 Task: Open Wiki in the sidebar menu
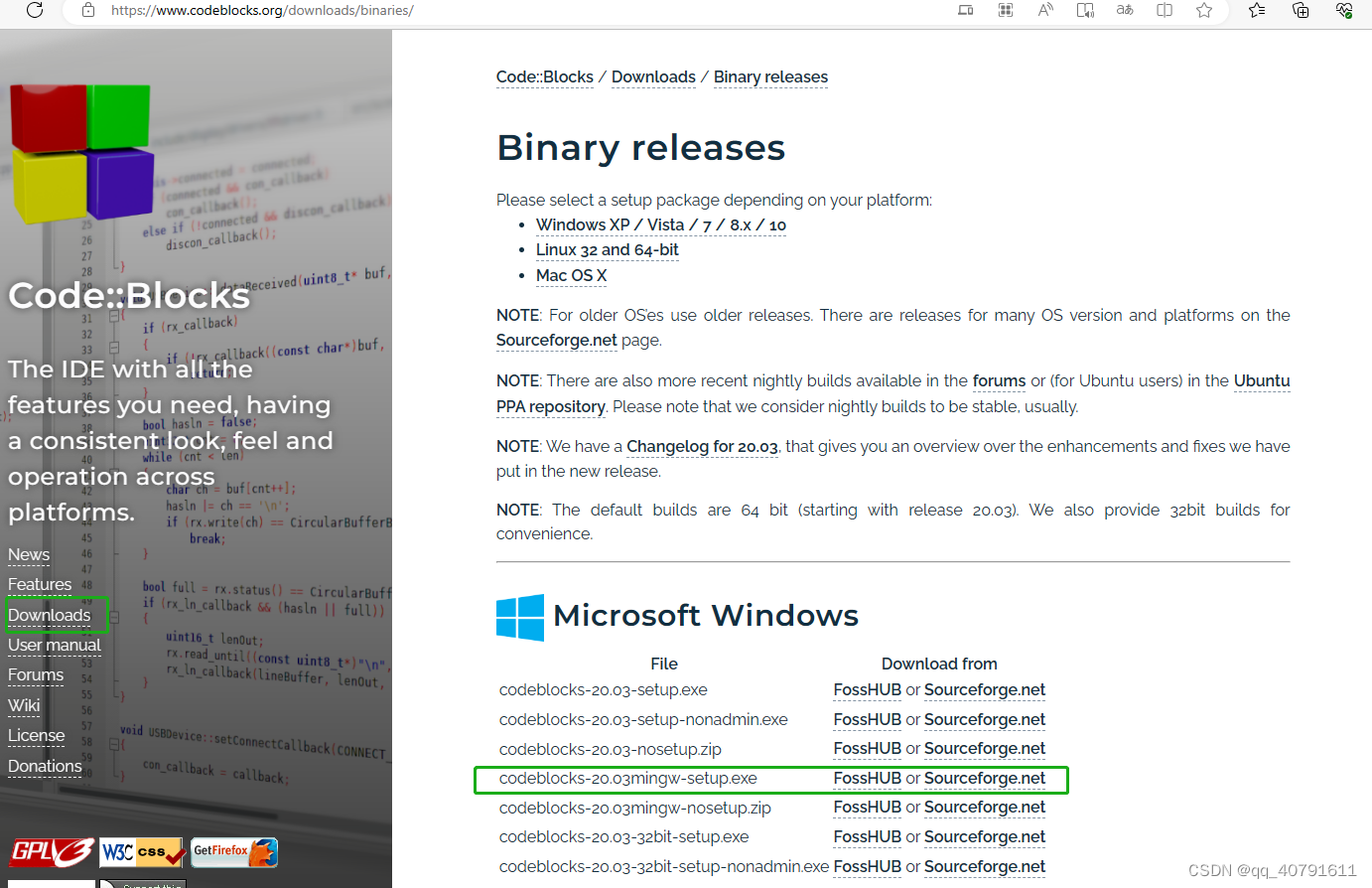click(24, 705)
